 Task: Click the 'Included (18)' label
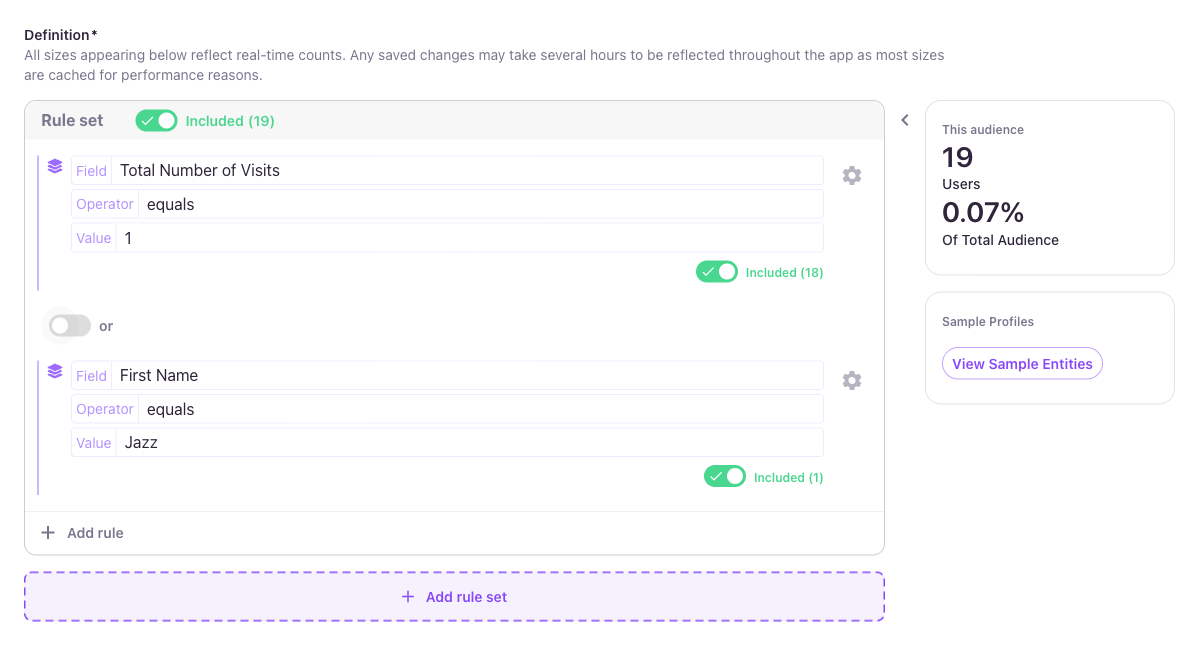785,272
